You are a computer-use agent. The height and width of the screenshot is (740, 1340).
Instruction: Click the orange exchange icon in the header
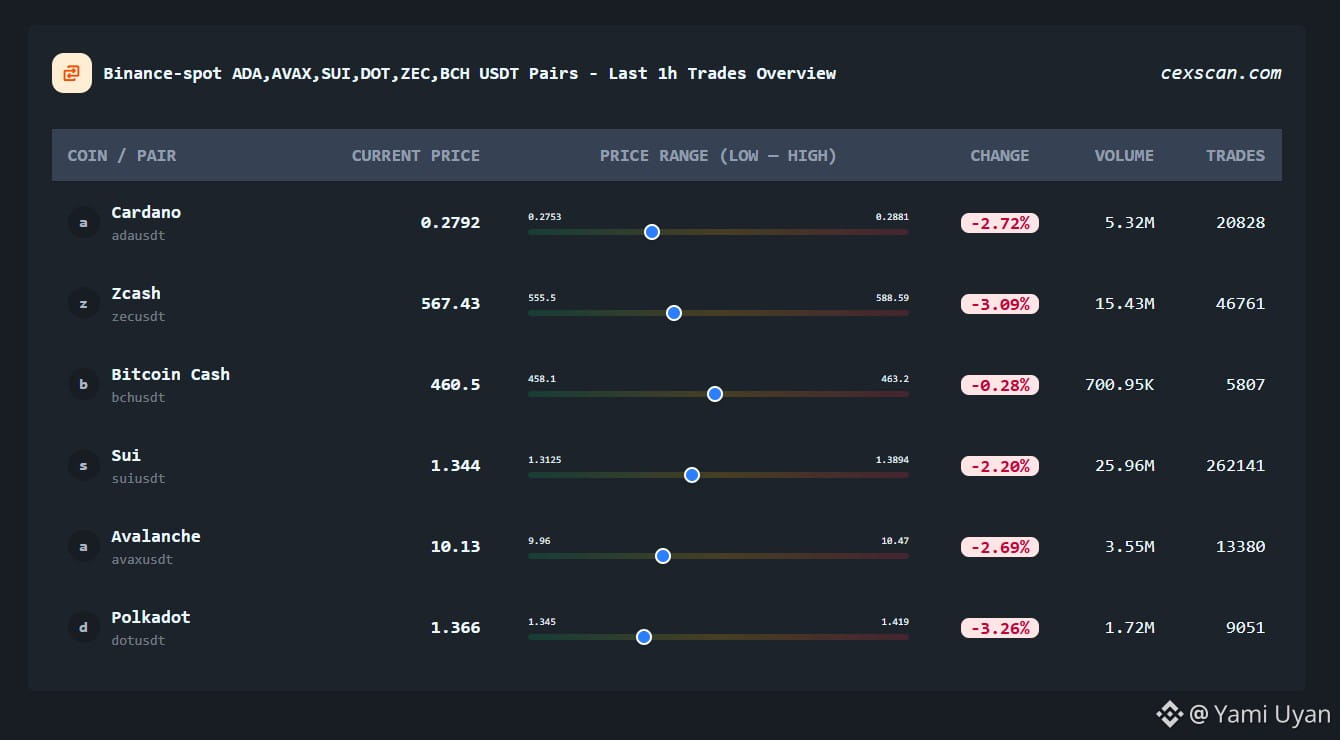(72, 73)
